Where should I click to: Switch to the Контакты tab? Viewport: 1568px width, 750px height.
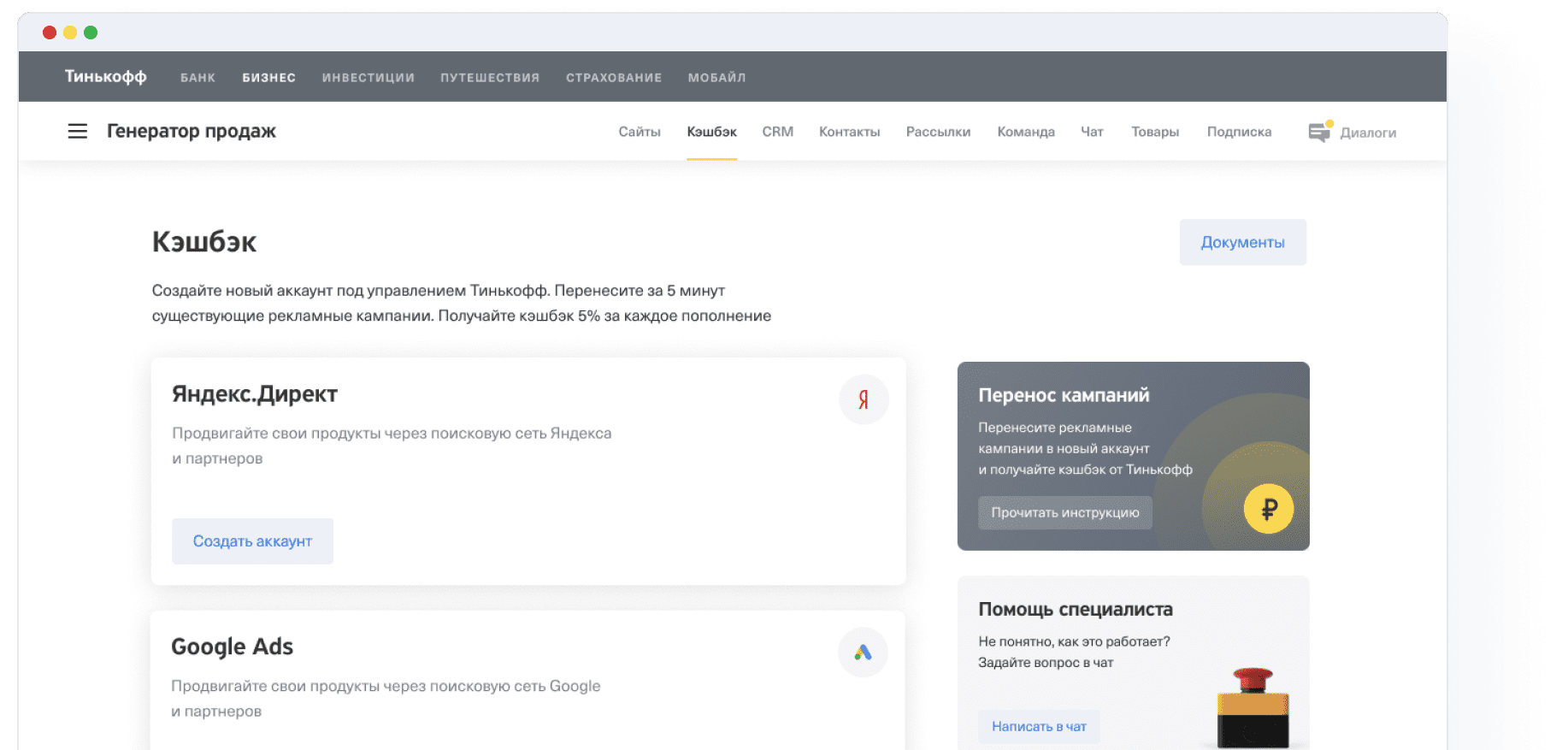[850, 132]
